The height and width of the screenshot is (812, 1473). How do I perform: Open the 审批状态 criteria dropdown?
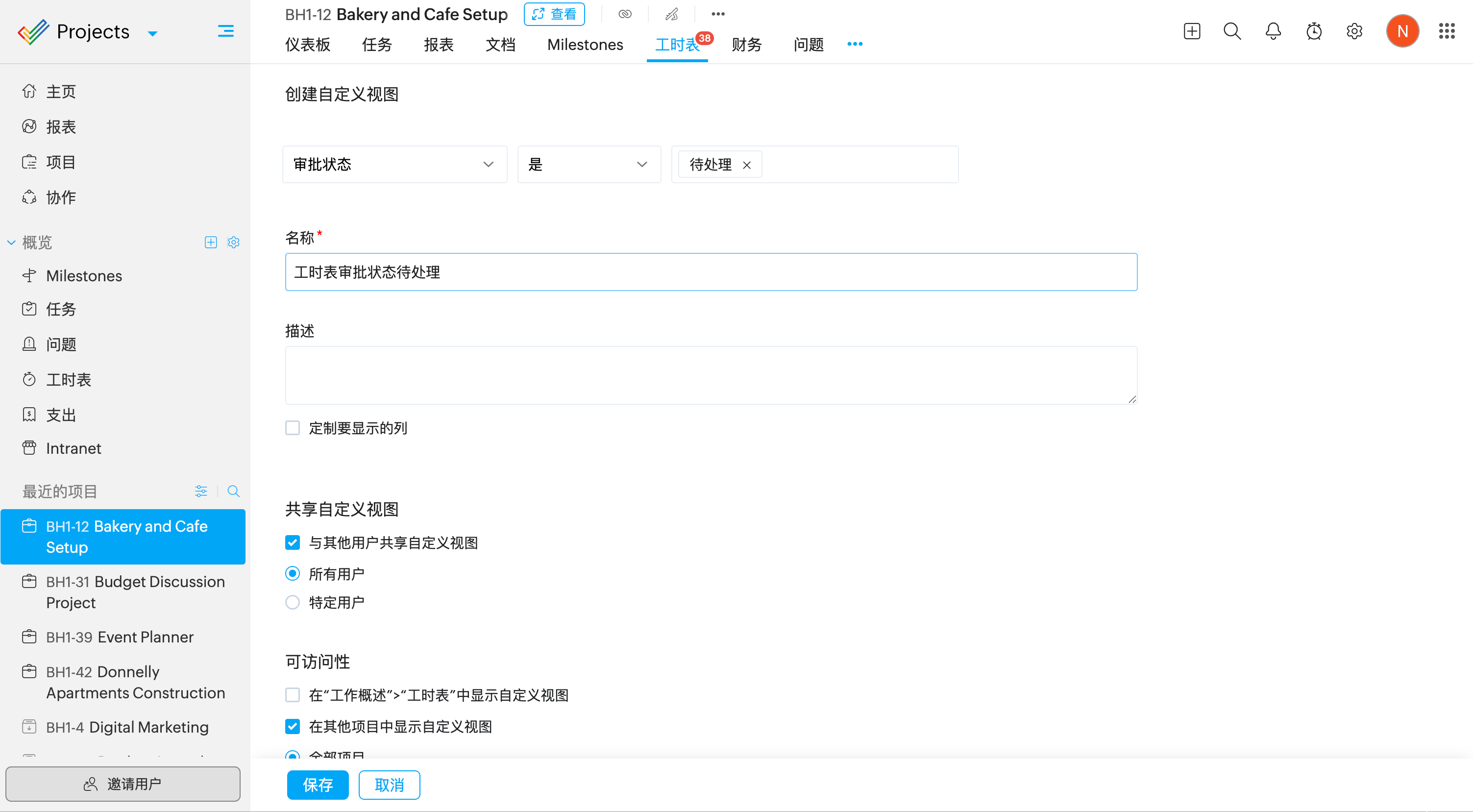pyautogui.click(x=394, y=165)
